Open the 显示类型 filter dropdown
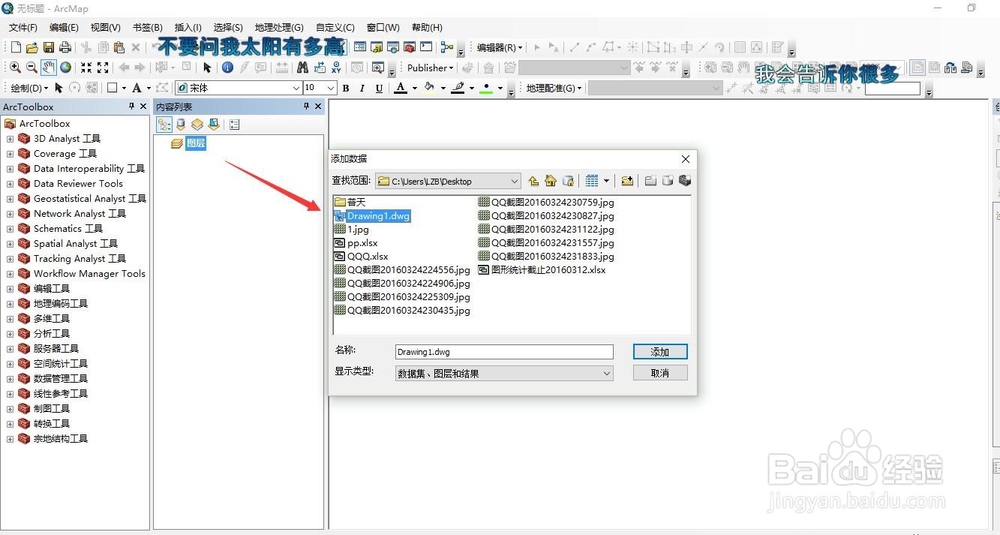Viewport: 1000px width, 535px height. (x=607, y=374)
